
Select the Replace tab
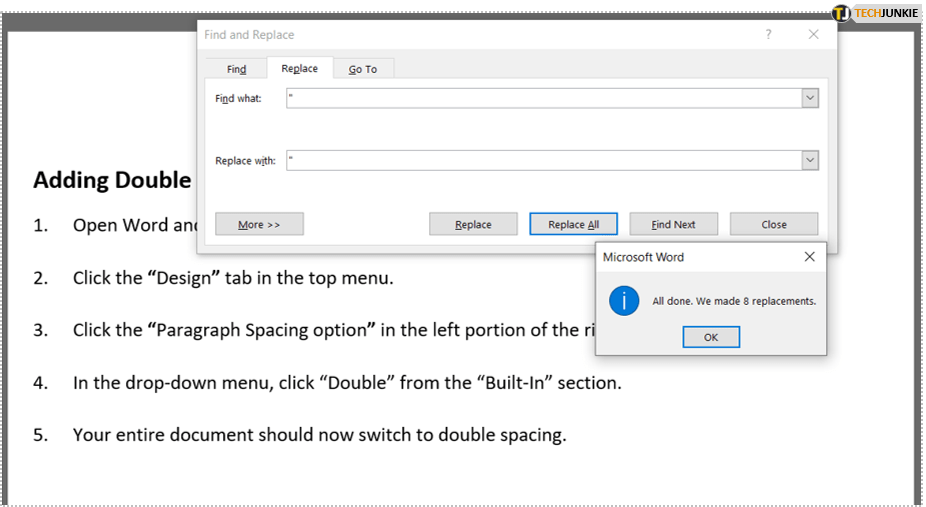point(299,68)
